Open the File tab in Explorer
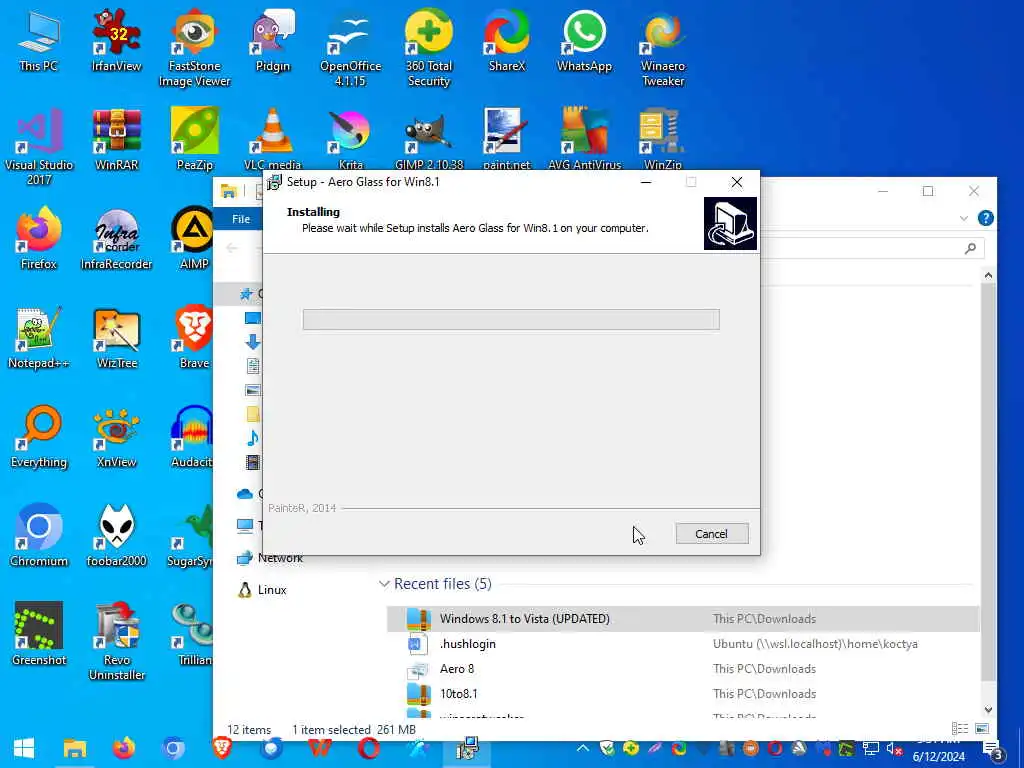This screenshot has height=768, width=1024. 240,219
